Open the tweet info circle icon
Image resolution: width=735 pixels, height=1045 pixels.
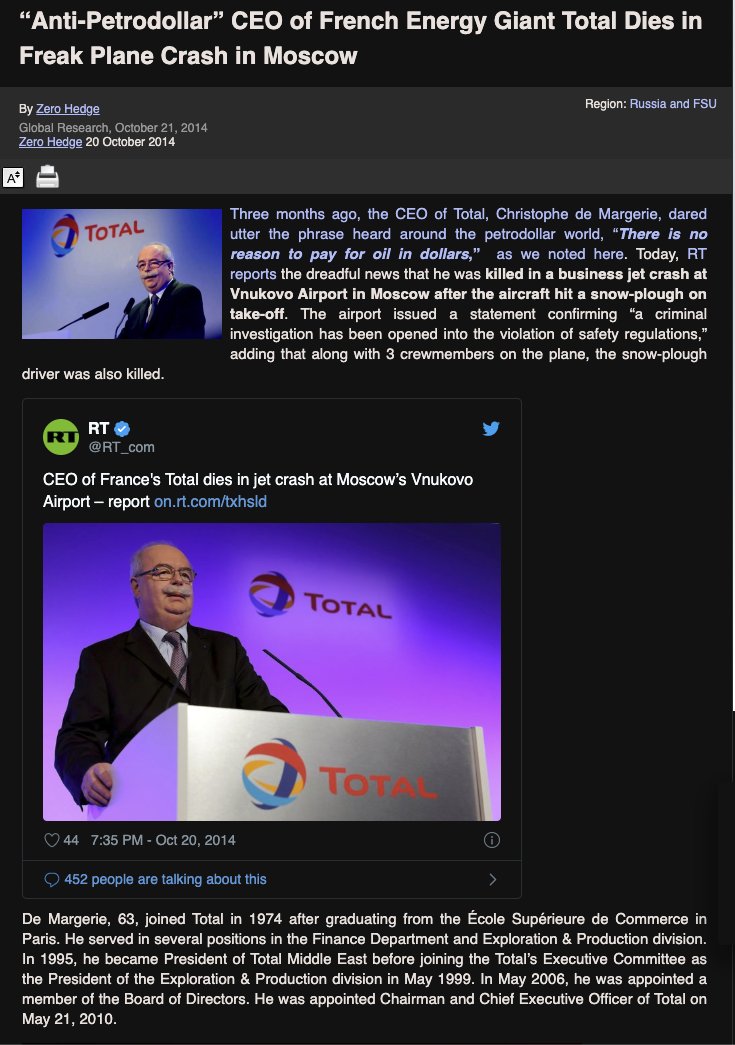point(492,840)
